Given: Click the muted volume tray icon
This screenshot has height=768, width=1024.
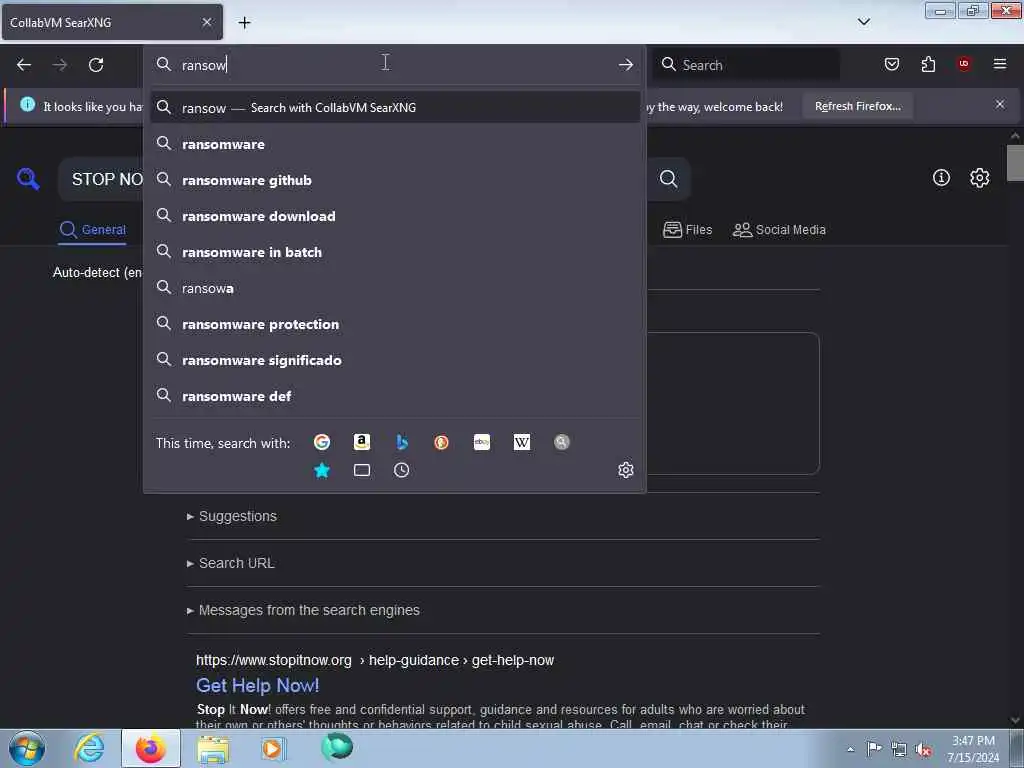Looking at the screenshot, I should point(923,750).
